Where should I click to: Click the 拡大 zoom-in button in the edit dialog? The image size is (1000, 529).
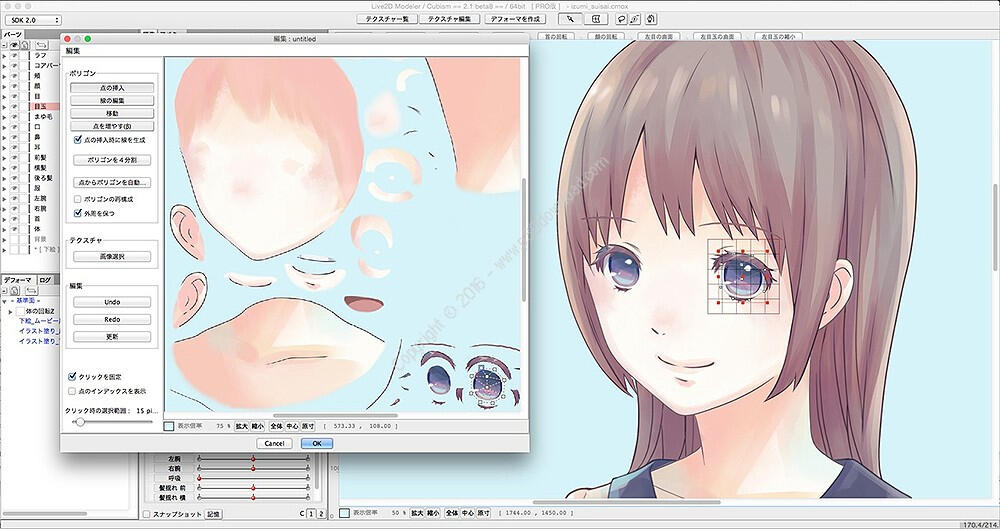pos(241,426)
